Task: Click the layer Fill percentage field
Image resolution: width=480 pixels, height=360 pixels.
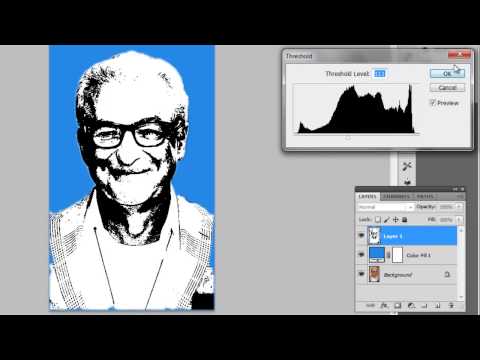Action: pyautogui.click(x=446, y=220)
